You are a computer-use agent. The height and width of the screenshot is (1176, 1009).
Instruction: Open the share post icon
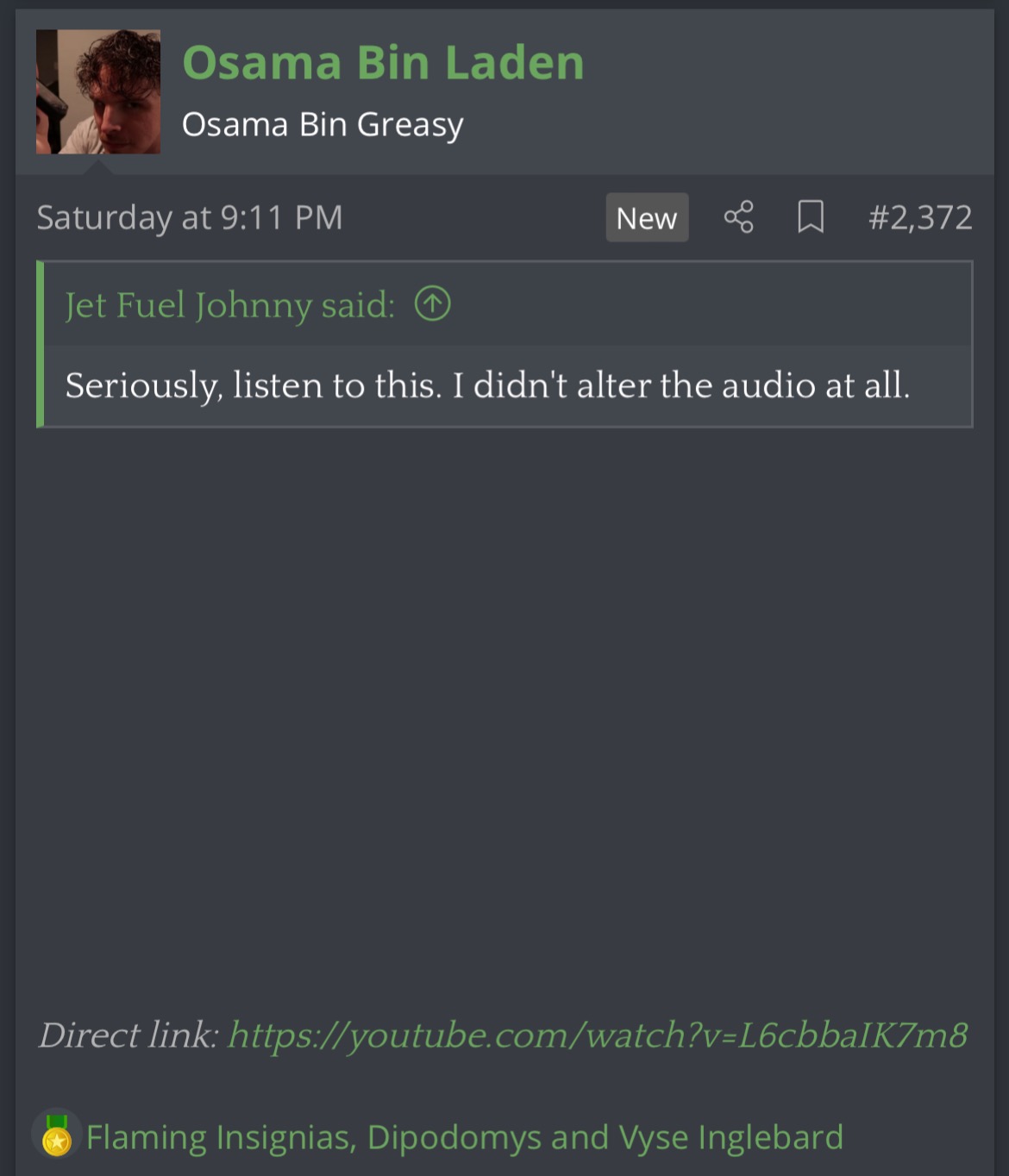(738, 217)
